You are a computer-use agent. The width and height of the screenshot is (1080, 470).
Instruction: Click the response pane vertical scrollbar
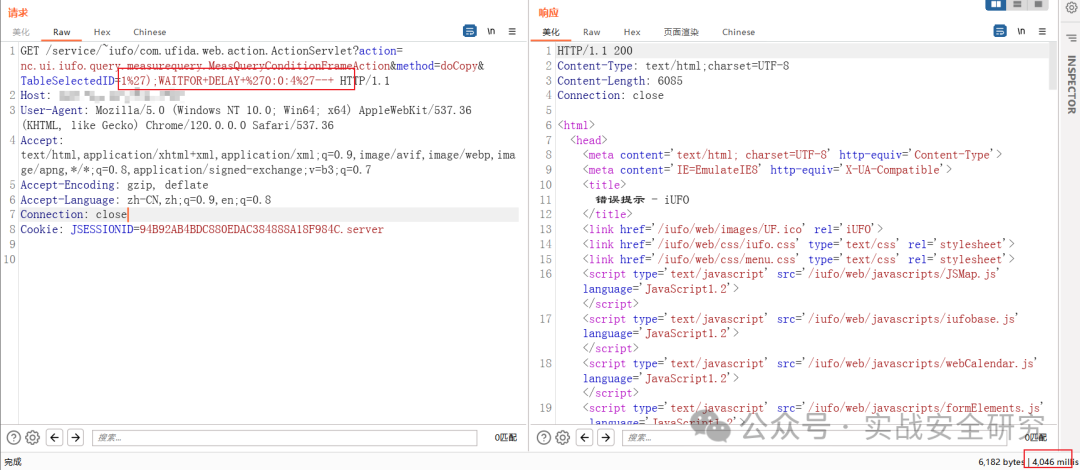(x=1052, y=66)
